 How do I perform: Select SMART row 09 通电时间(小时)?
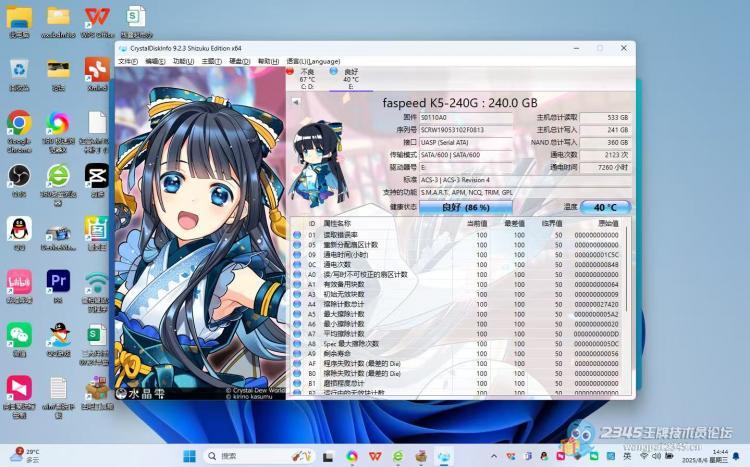457,255
